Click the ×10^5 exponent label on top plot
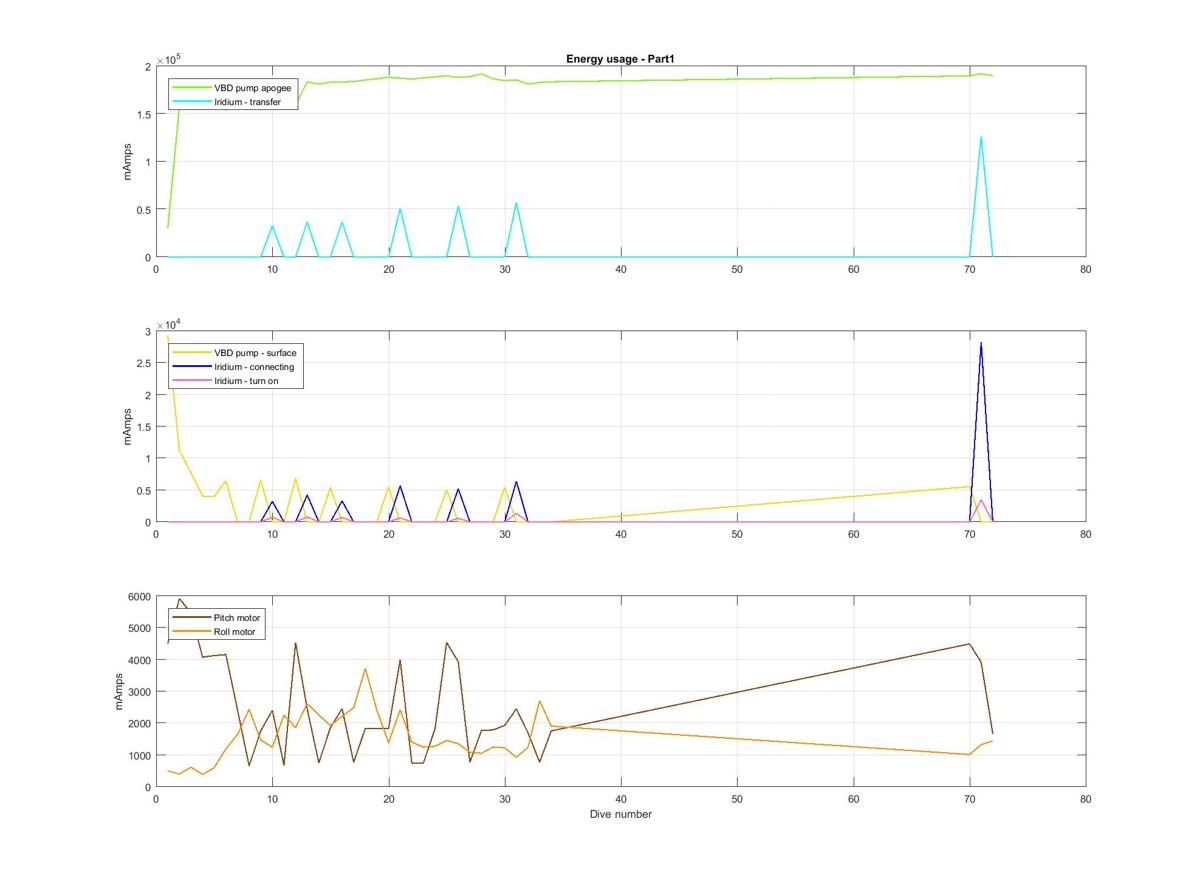Viewport: 1200px width, 885px height. (167, 60)
